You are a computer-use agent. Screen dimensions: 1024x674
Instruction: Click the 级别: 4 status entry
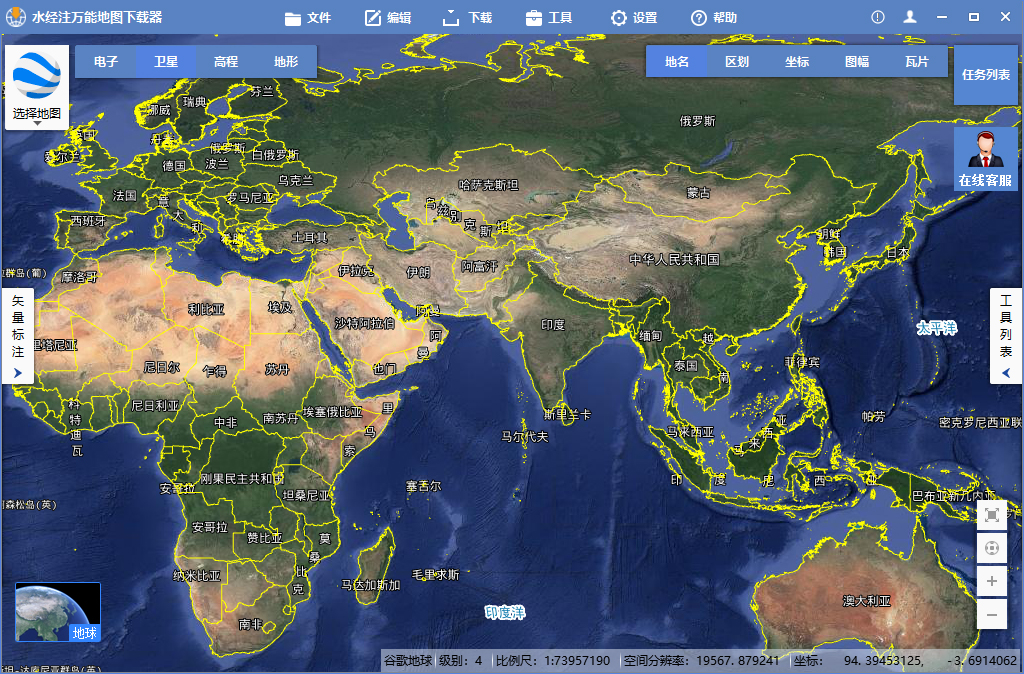[x=460, y=660]
